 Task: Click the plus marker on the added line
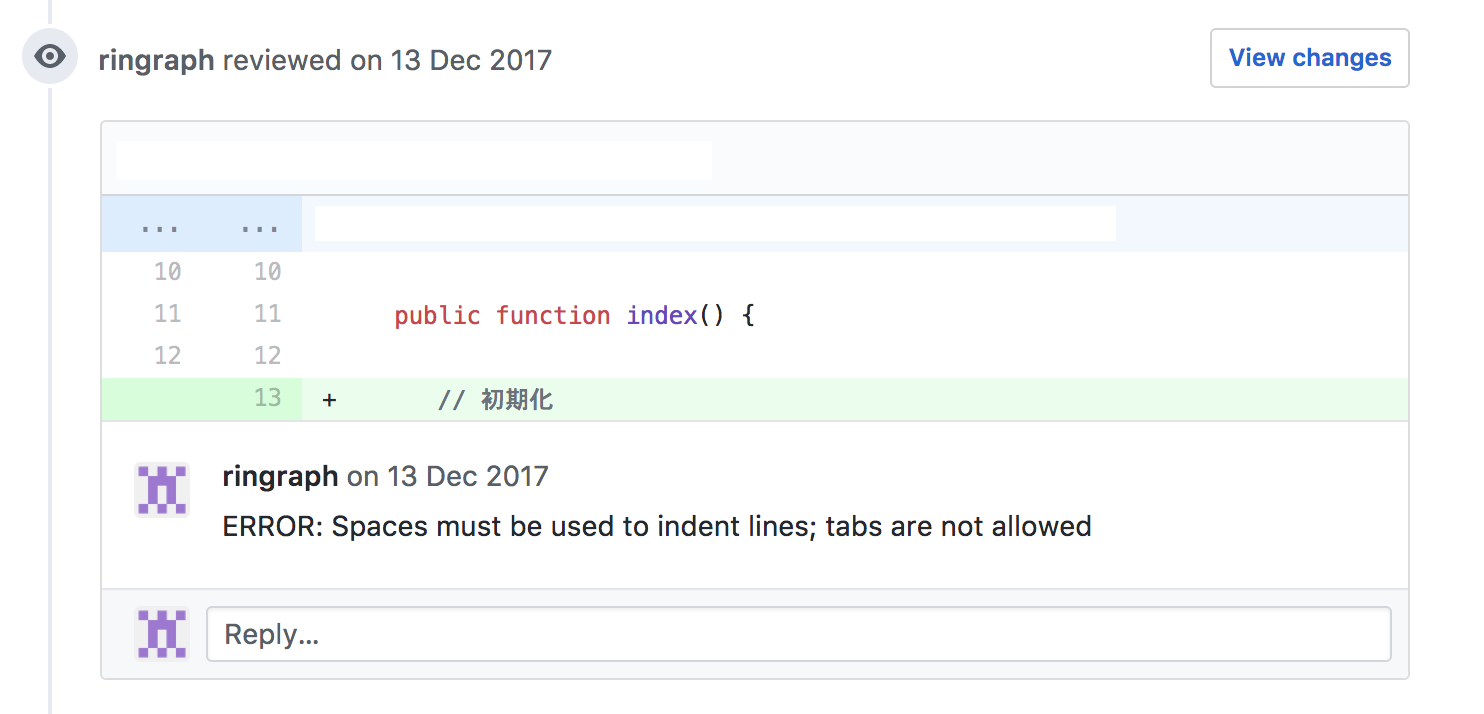click(329, 401)
